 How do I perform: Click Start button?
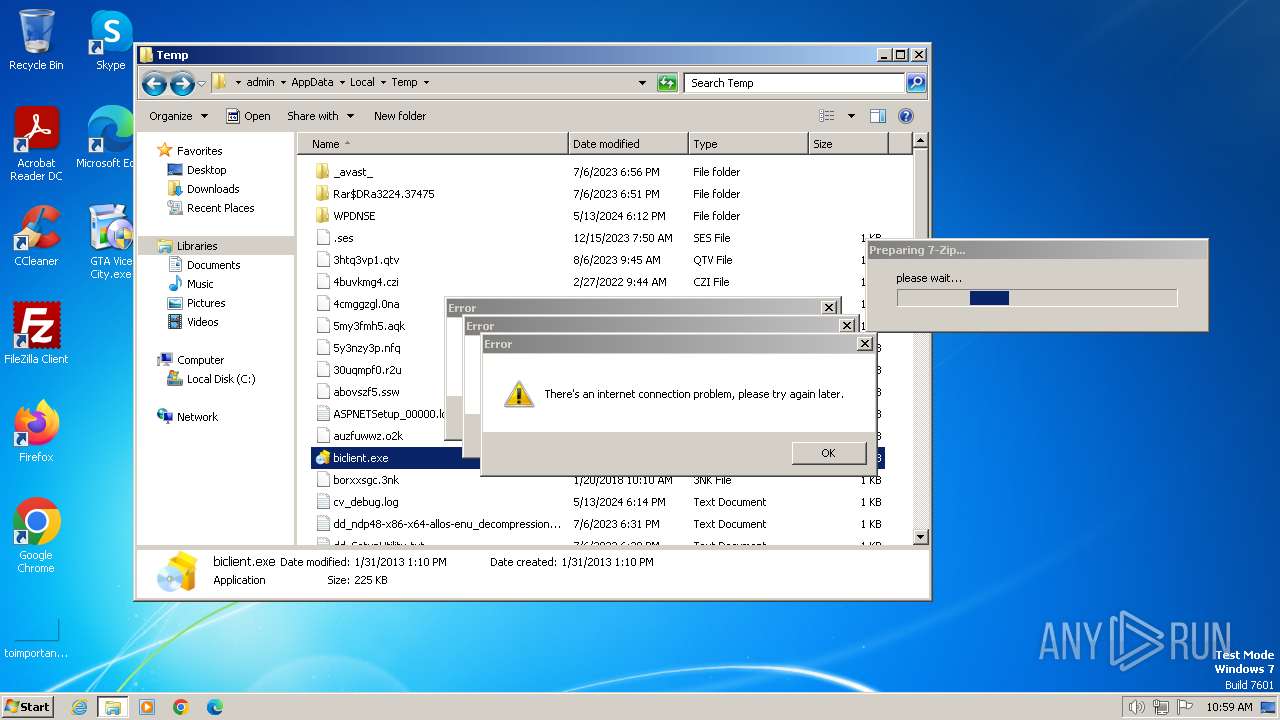[x=28, y=707]
